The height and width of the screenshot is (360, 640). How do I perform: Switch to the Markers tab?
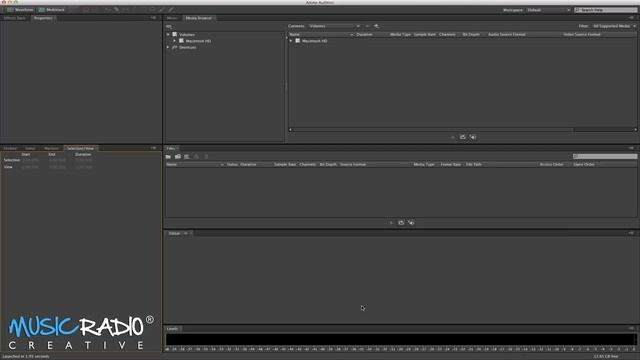(x=51, y=149)
